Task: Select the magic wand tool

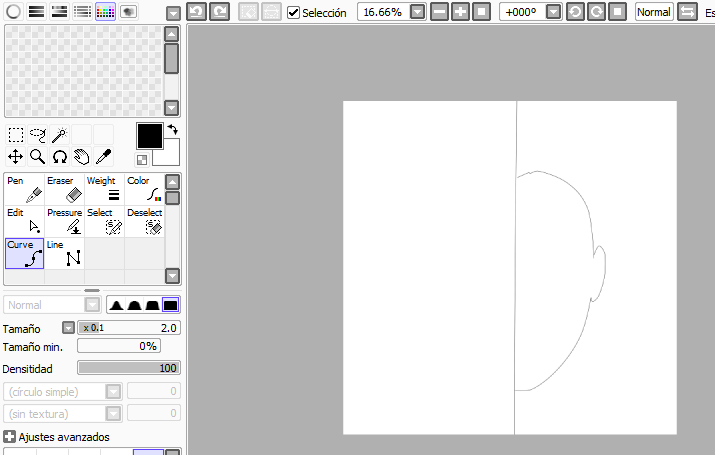Action: coord(60,135)
